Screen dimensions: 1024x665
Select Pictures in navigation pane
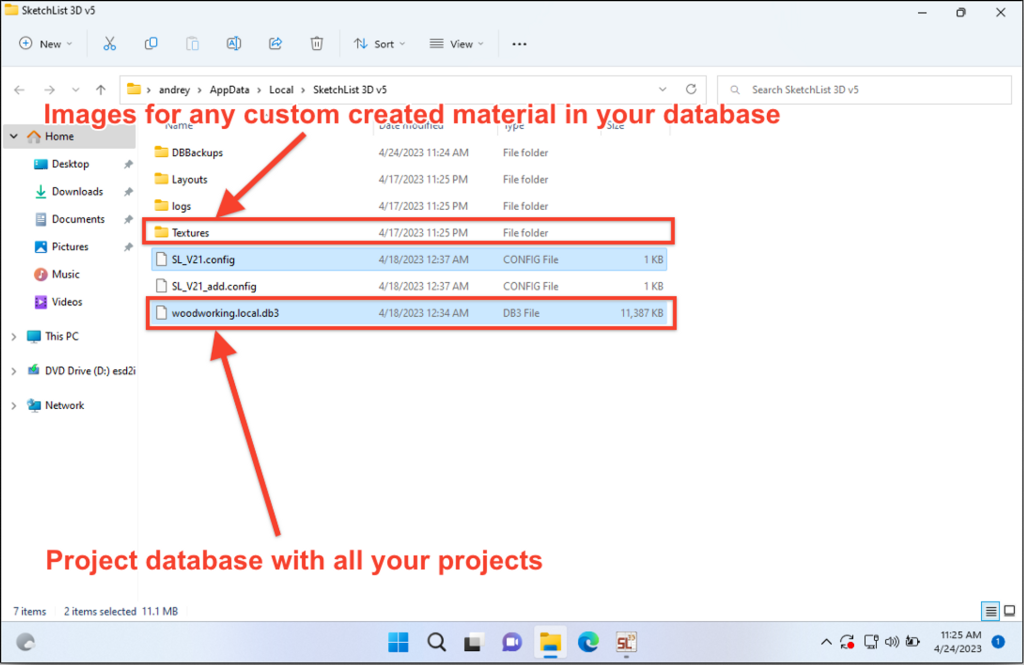click(x=71, y=246)
